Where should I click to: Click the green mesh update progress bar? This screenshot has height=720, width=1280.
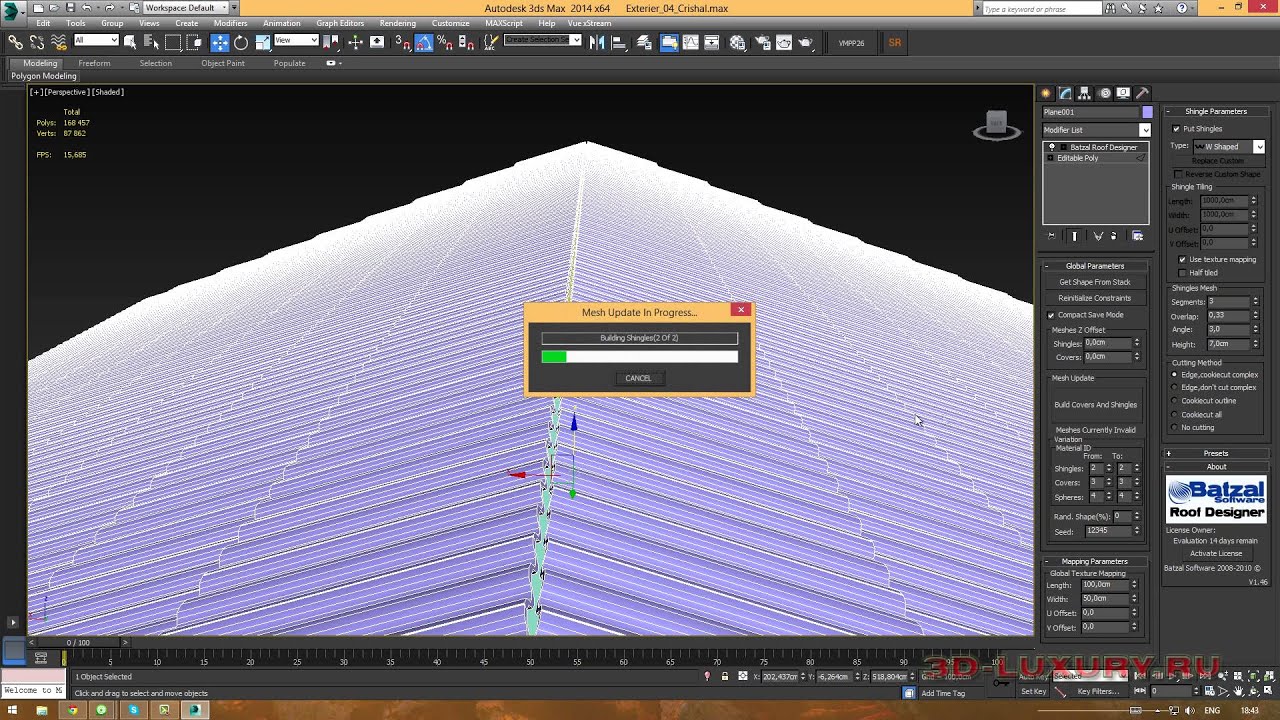tap(640, 357)
